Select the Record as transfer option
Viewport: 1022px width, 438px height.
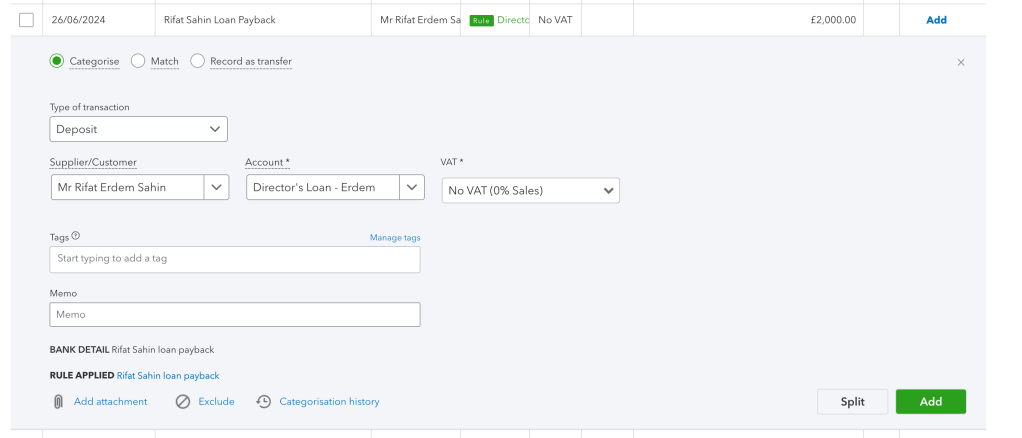tap(197, 61)
